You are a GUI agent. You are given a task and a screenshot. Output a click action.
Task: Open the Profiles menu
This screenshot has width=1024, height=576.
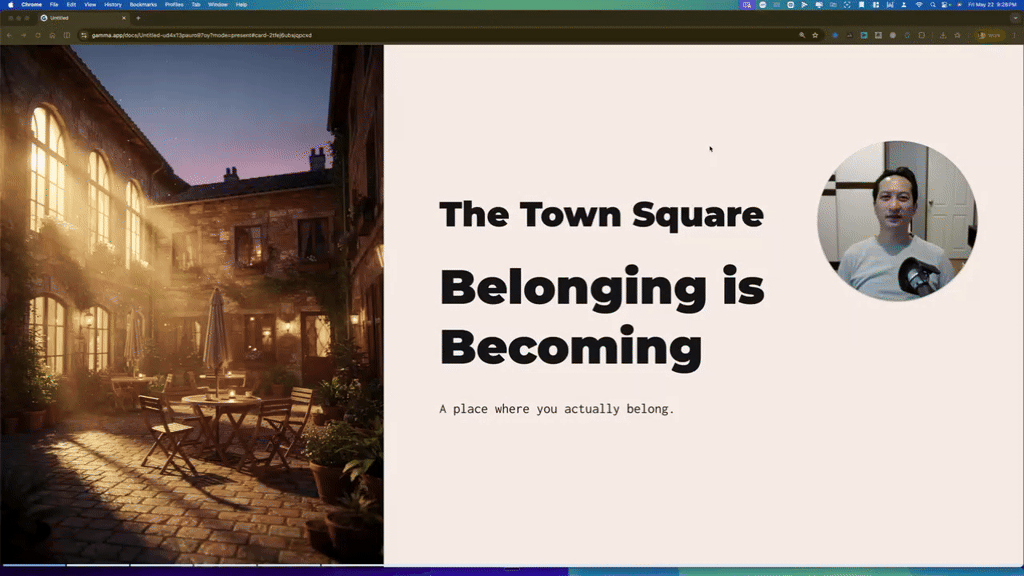coord(174,5)
